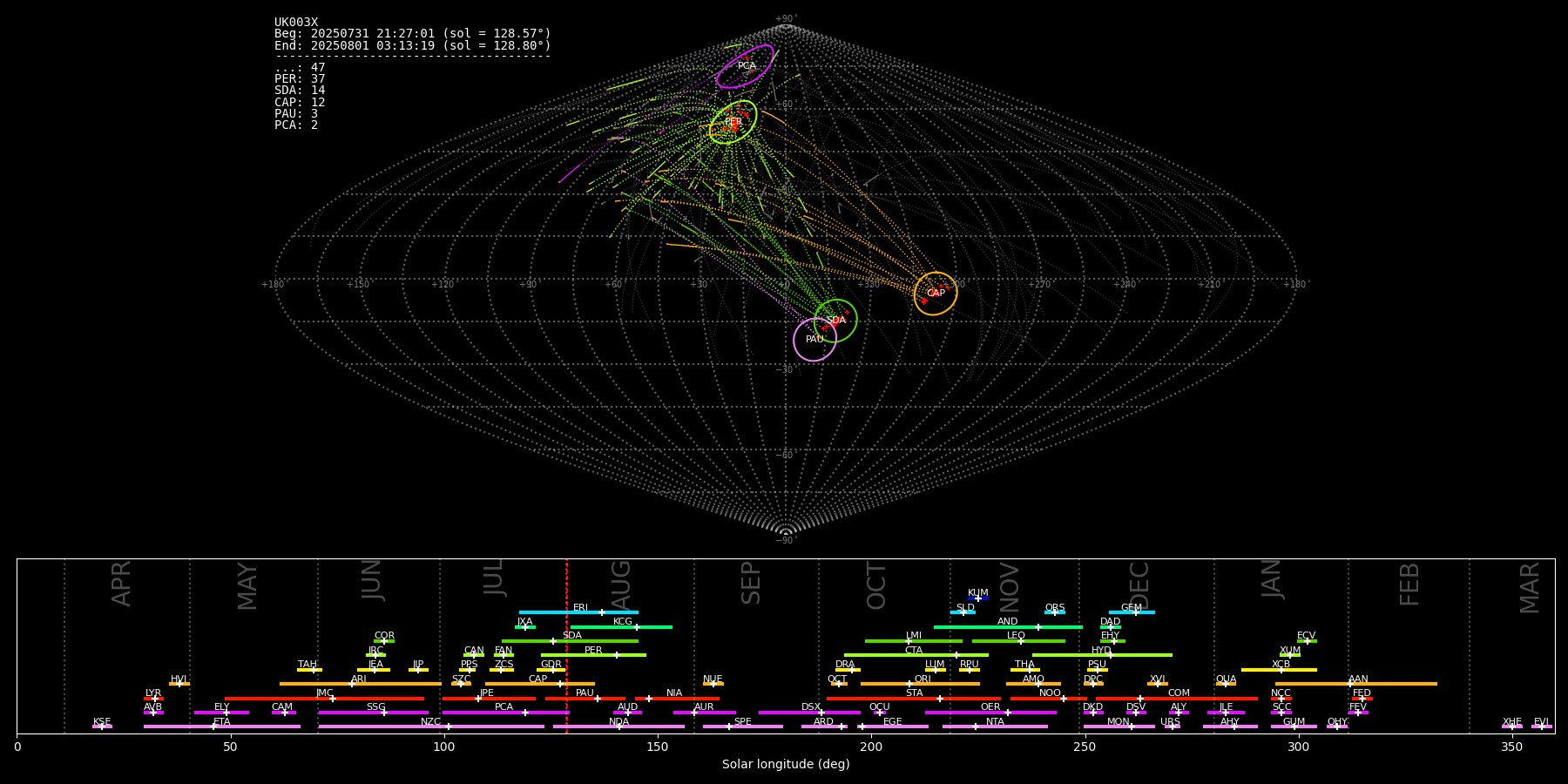Click the station code UK003X text
Screen dimensions: 1568x784
tap(296, 23)
